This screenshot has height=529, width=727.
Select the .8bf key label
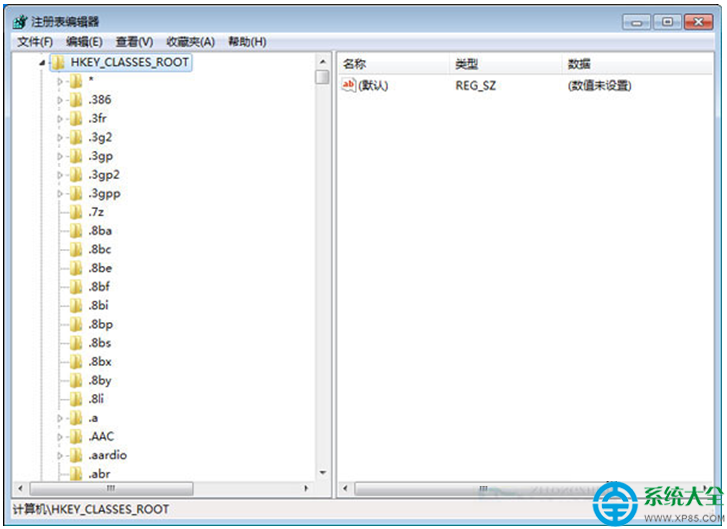tap(99, 287)
